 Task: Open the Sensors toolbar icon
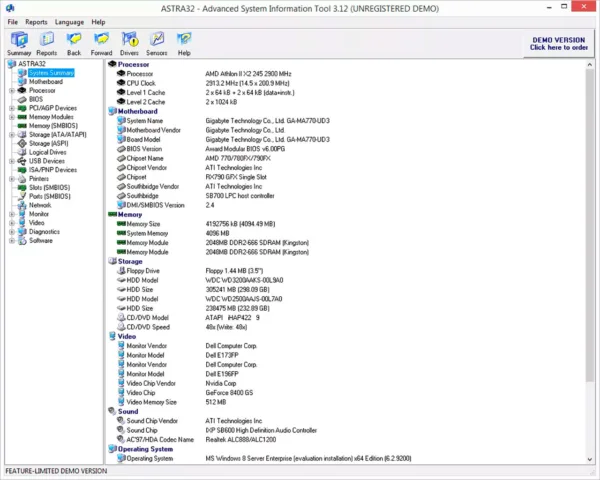[157, 44]
